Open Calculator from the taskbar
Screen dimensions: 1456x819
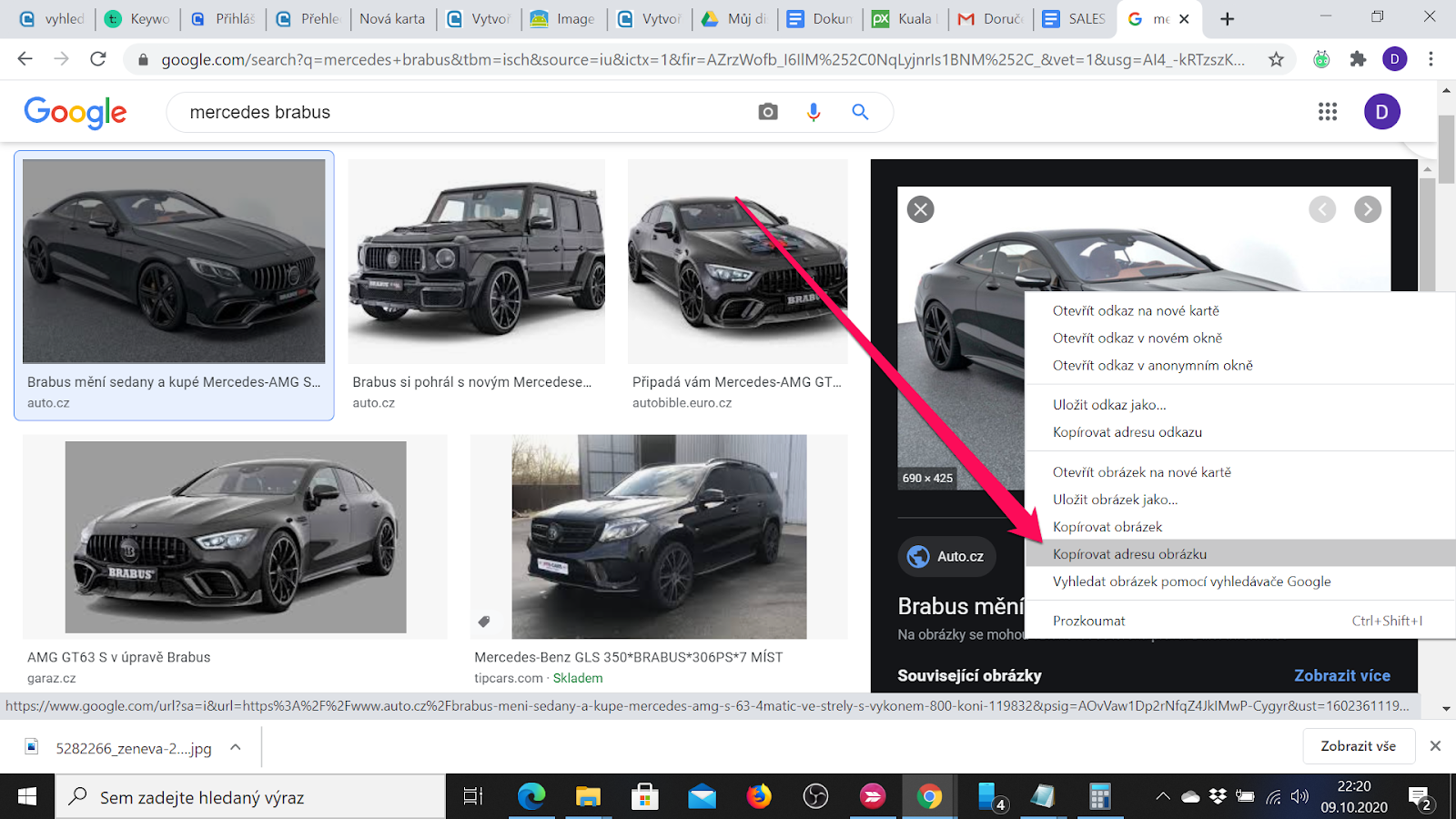(x=1099, y=797)
